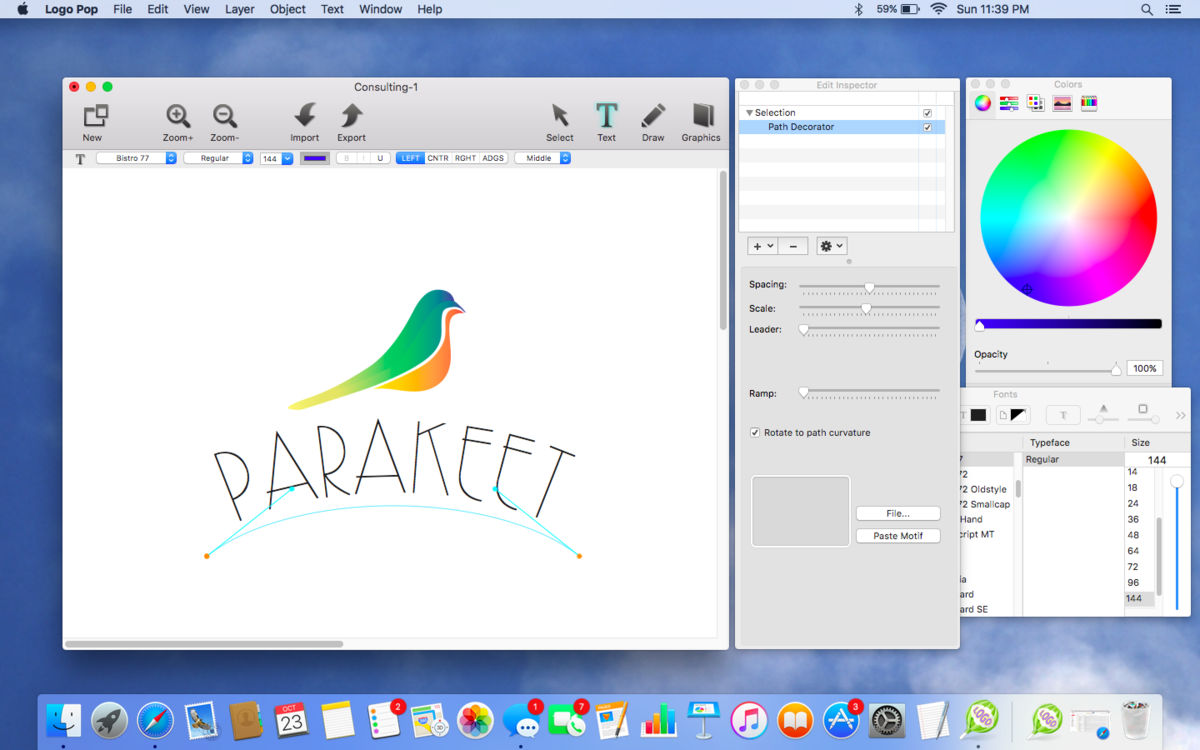
Task: Click the Export arrow icon
Action: point(351,116)
